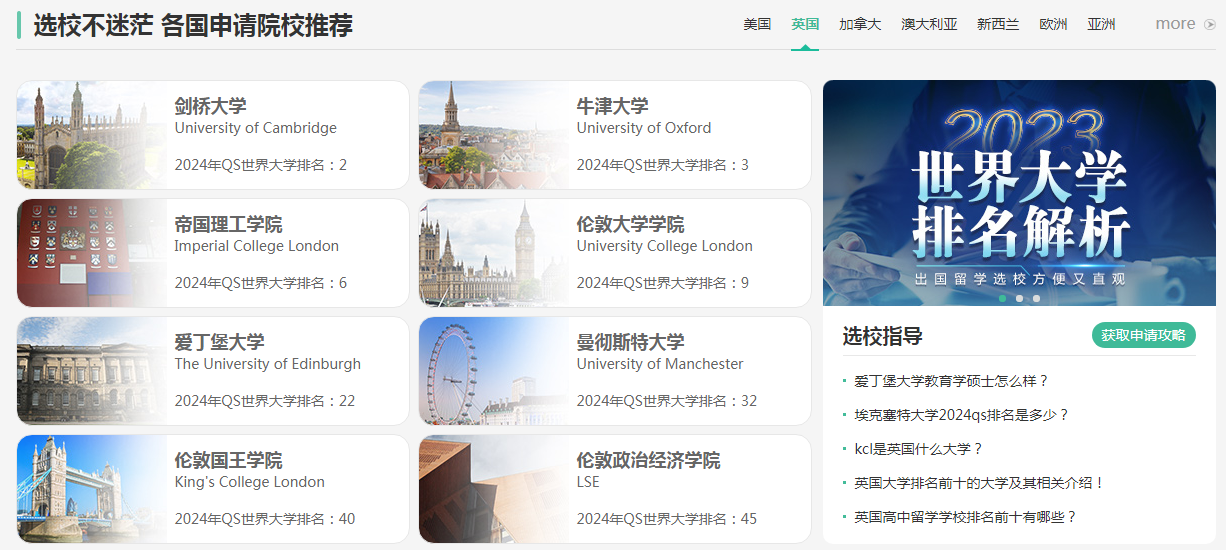
Task: Open article 英国大学排名前十的大学及其相关介绍
Action: coord(979,483)
